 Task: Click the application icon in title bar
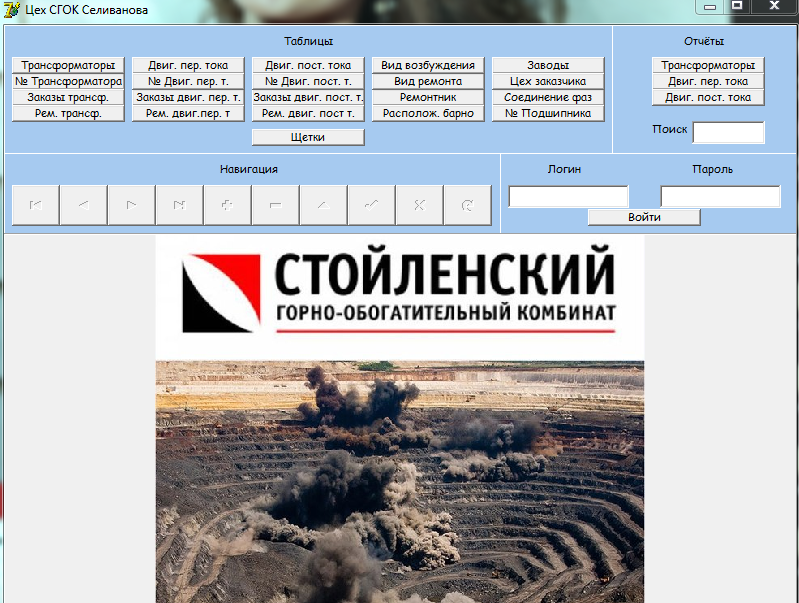point(12,9)
